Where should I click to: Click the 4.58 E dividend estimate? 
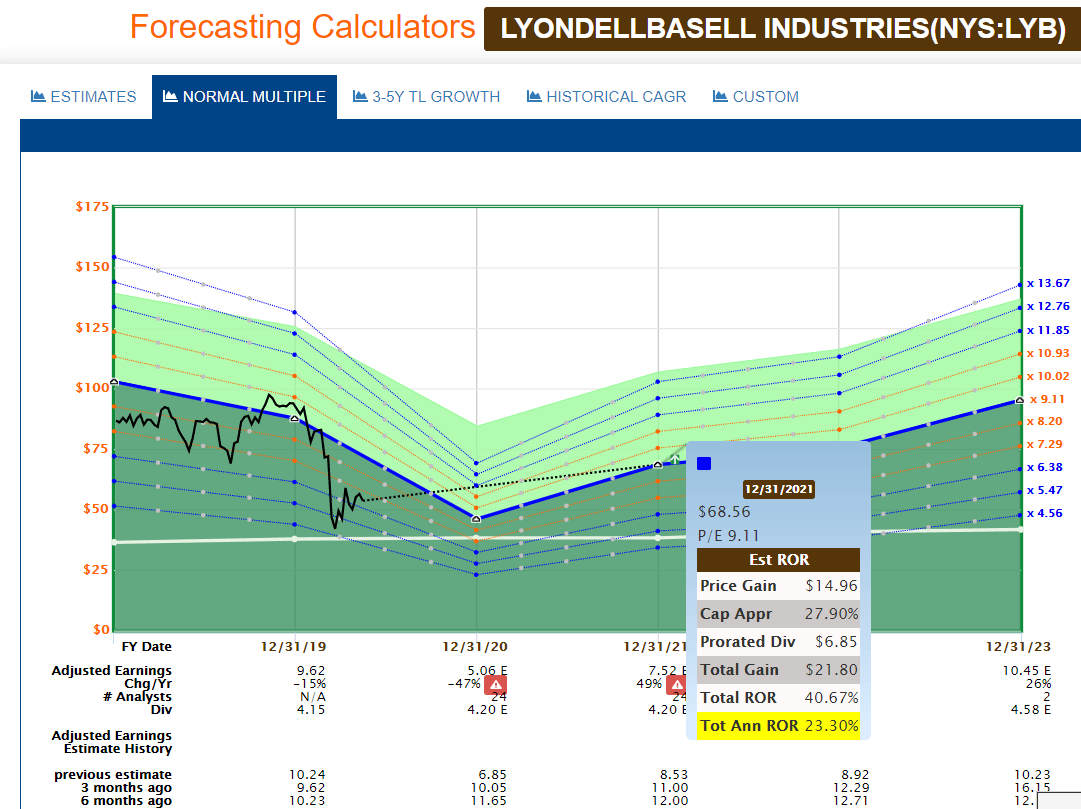[1031, 710]
